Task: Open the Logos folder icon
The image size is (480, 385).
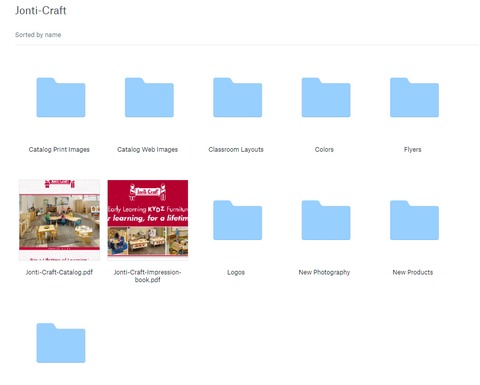Action: pyautogui.click(x=237, y=220)
